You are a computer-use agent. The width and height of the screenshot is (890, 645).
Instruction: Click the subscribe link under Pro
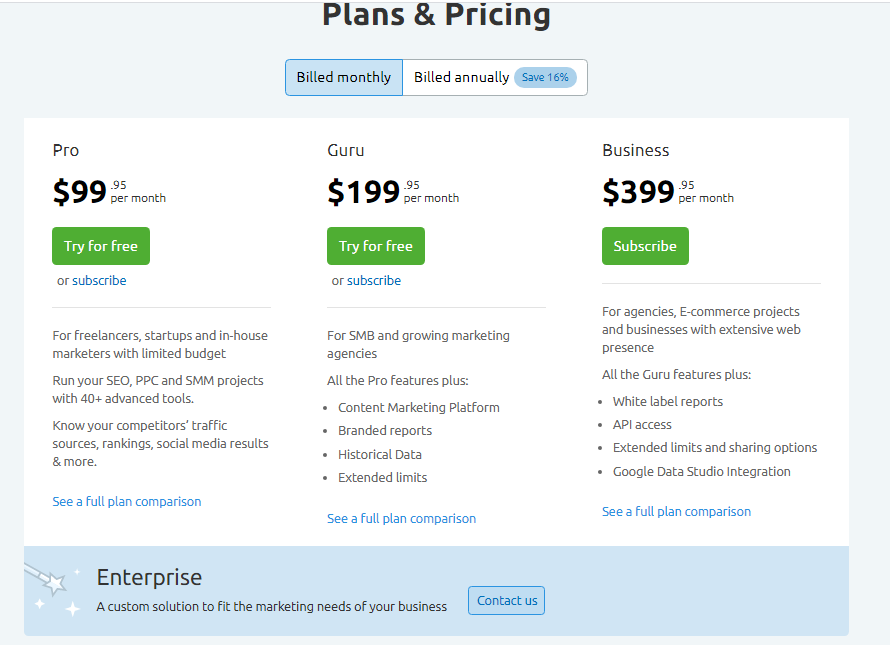99,281
